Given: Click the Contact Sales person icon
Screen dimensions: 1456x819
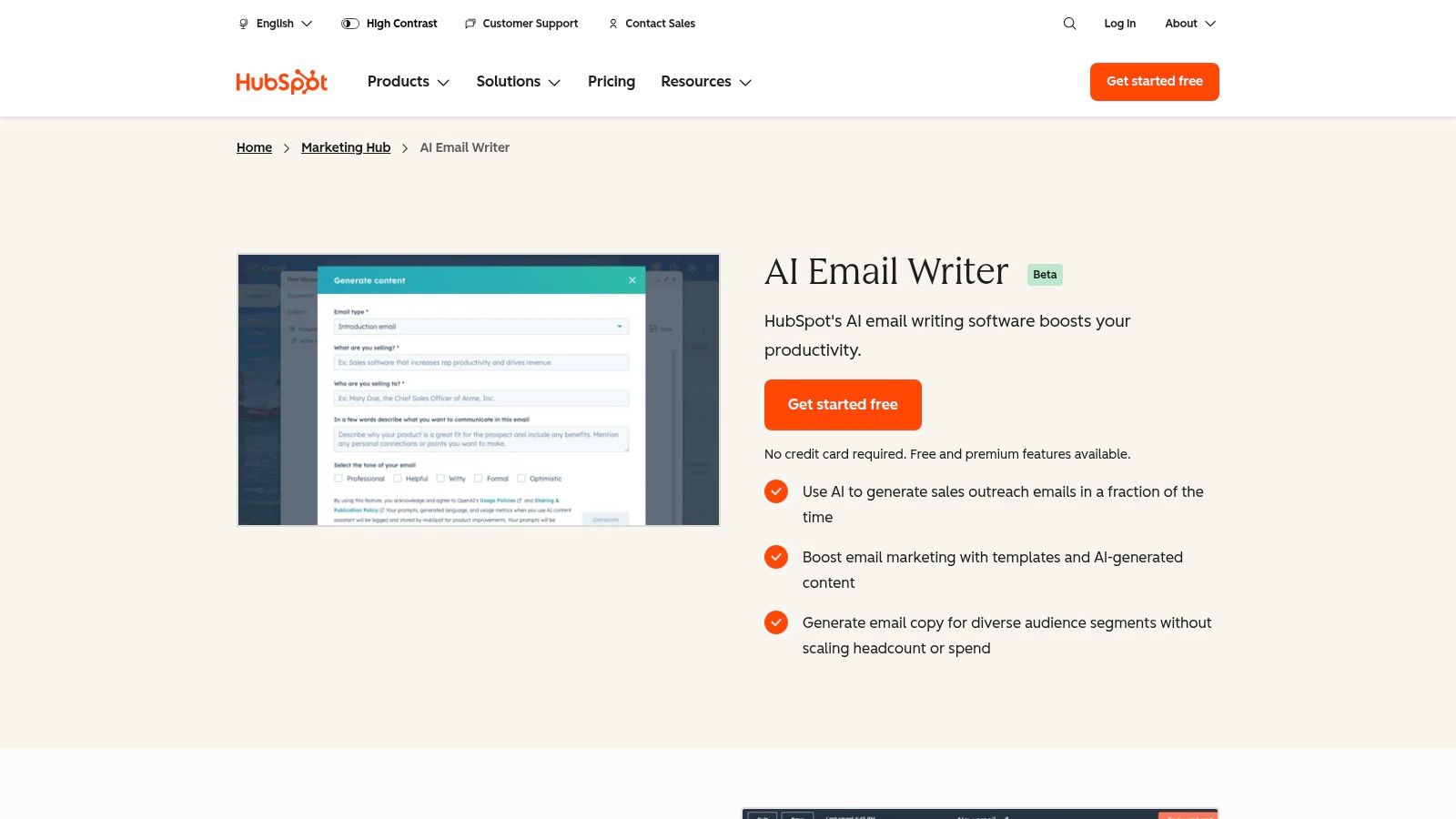Looking at the screenshot, I should coord(613,24).
